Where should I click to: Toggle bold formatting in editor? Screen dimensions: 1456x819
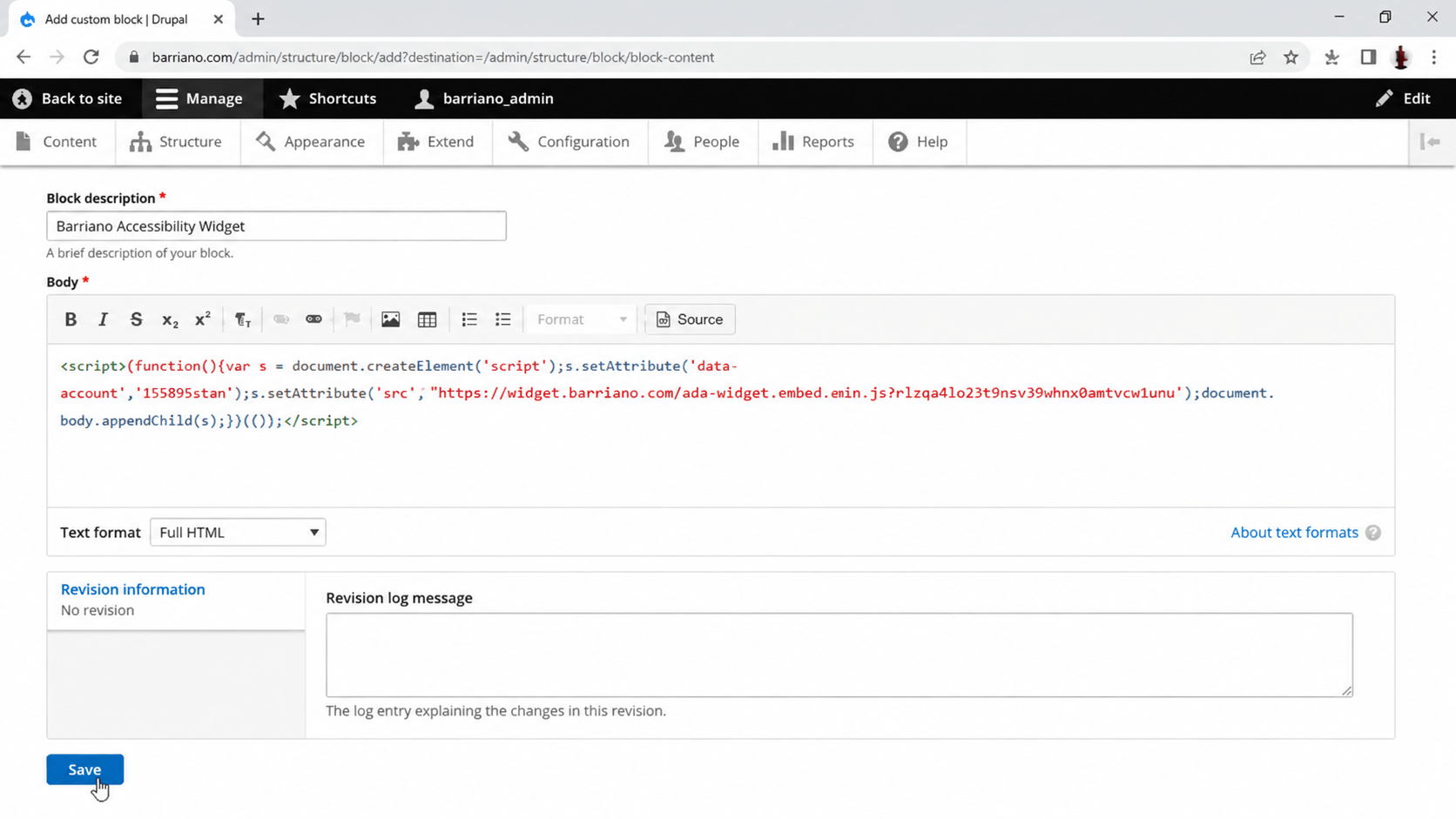tap(71, 319)
